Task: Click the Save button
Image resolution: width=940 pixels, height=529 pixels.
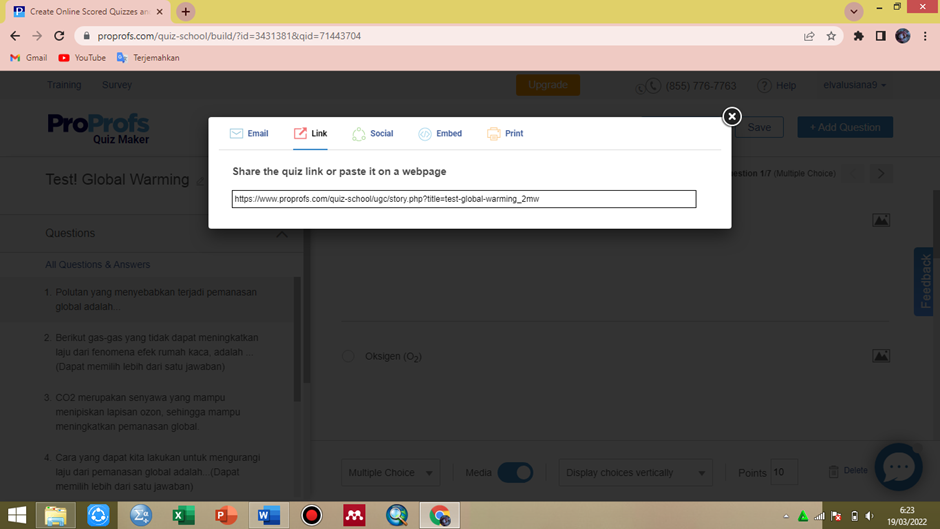Action: coord(759,127)
